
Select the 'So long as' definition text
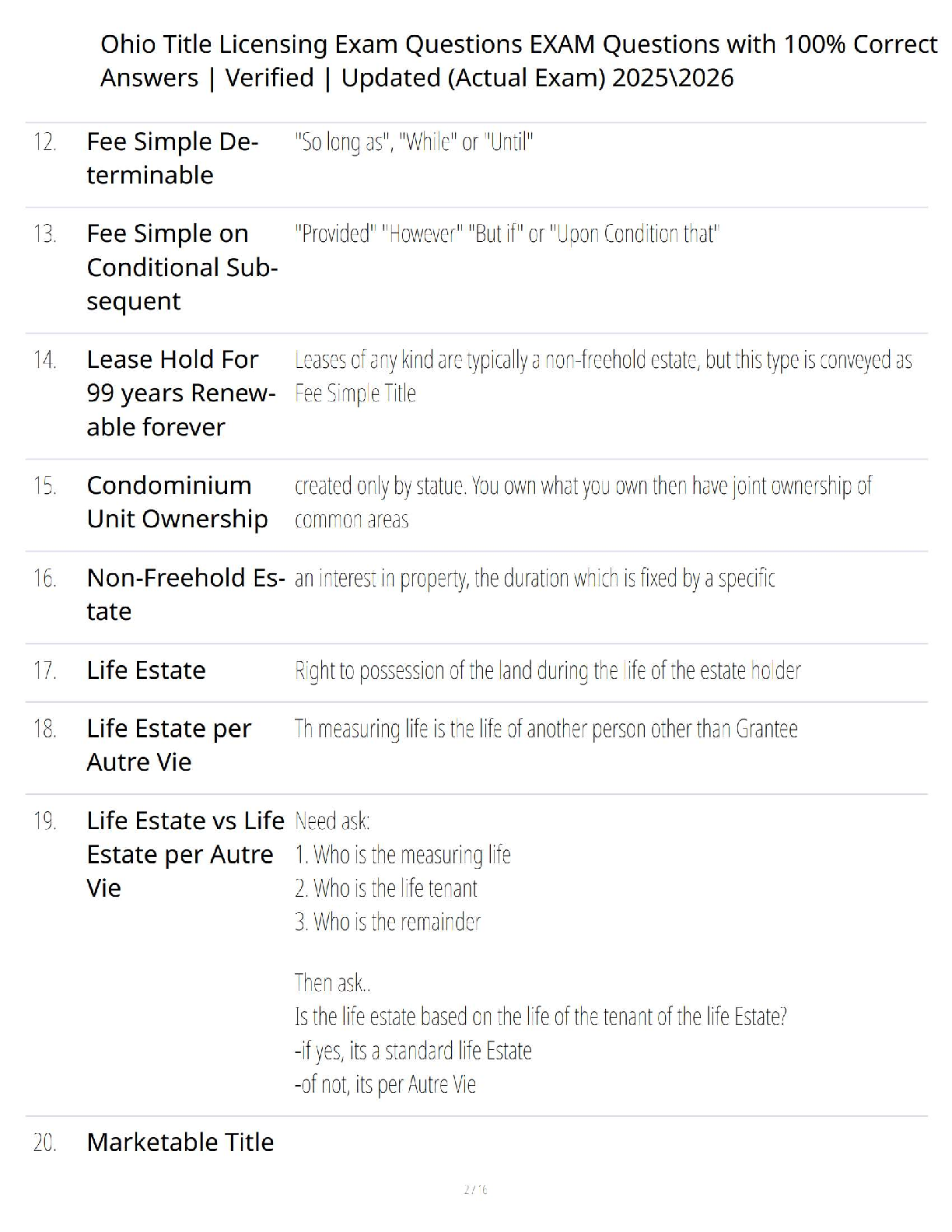point(414,142)
